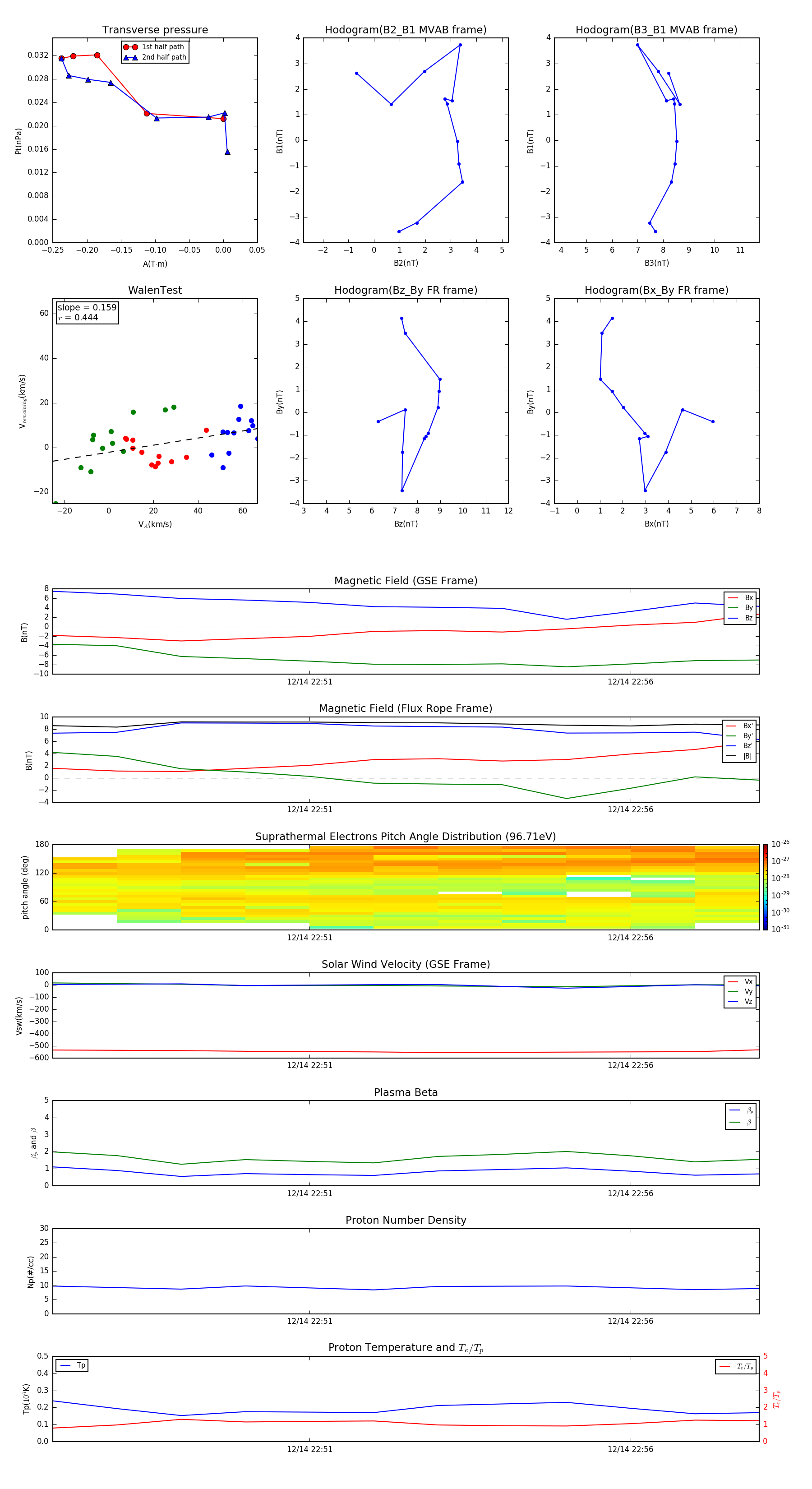Click the "B3(nT)" x-axis label
Screen dimensions: 812x1489
[x=656, y=263]
